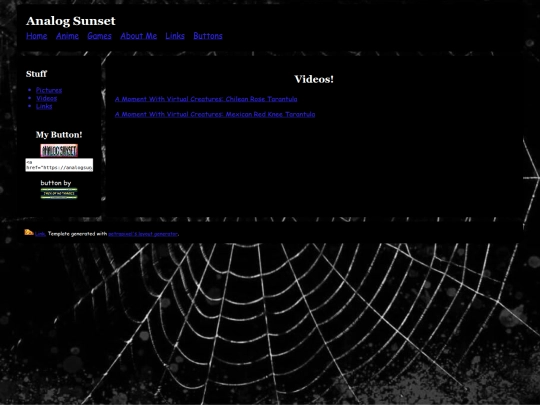Click the My Button! heading
This screenshot has height=405, width=540.
click(x=59, y=135)
